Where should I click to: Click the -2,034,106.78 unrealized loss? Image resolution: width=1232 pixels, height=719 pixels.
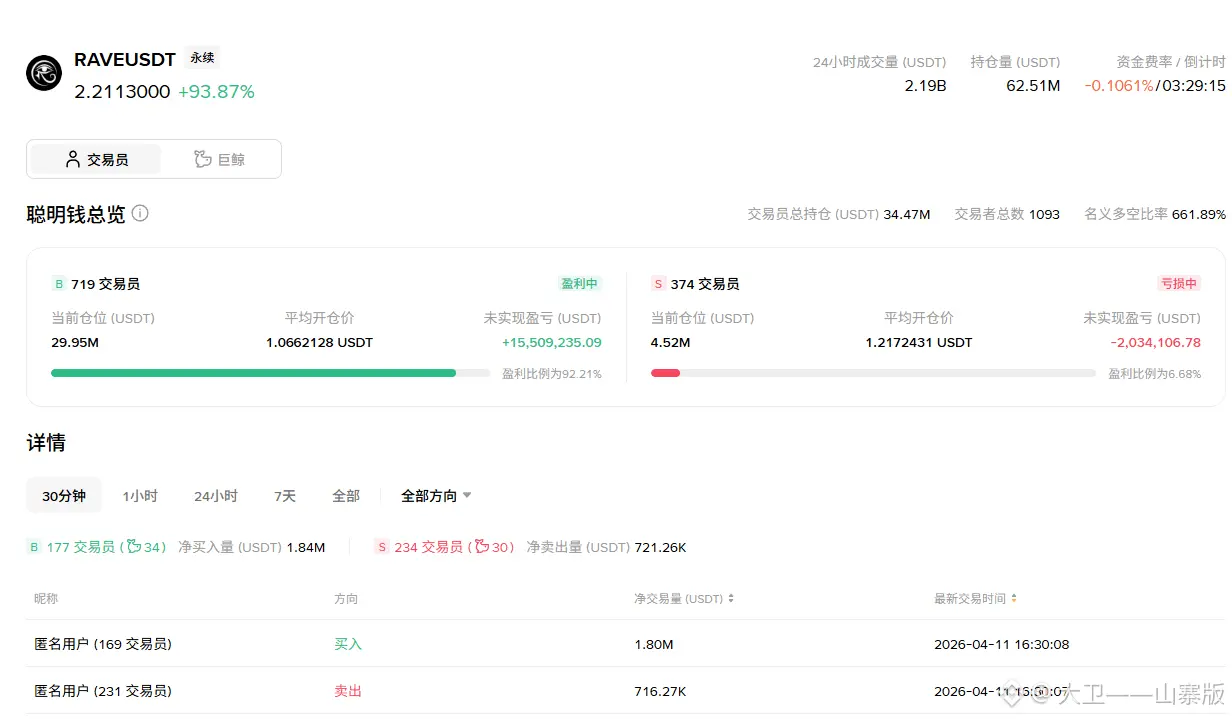click(1155, 343)
